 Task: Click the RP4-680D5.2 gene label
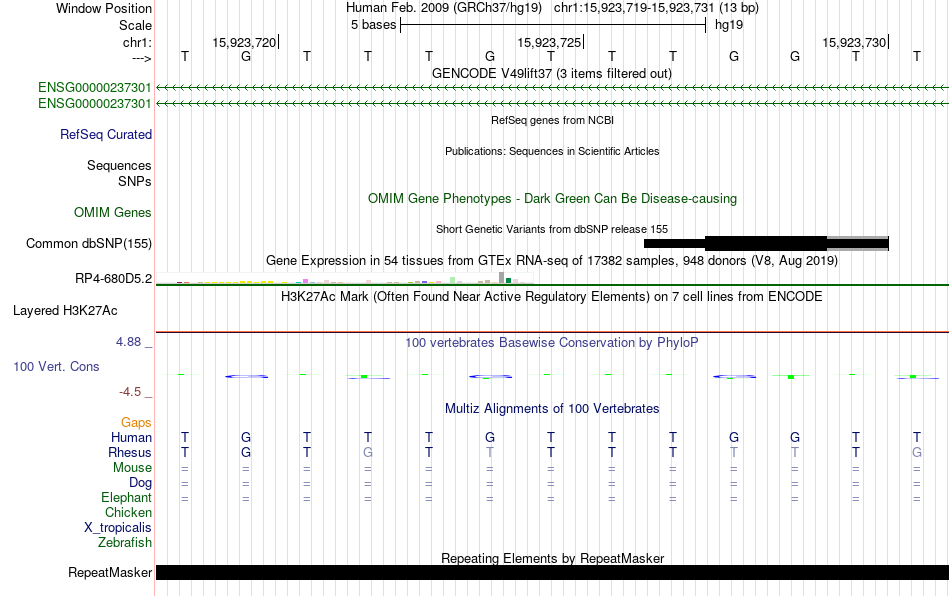[113, 279]
